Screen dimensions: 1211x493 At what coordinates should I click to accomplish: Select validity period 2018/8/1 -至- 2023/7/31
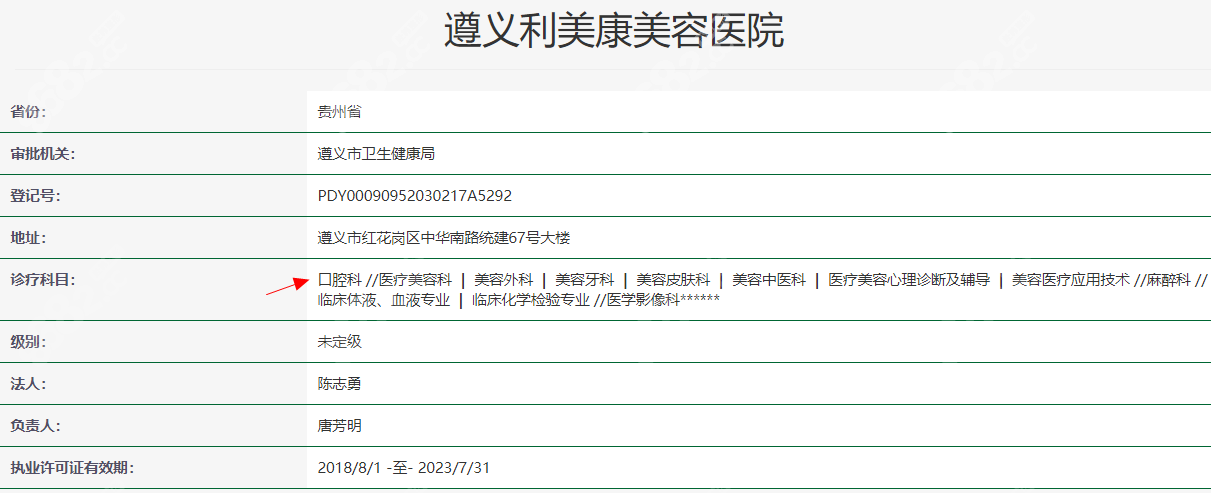tap(404, 468)
